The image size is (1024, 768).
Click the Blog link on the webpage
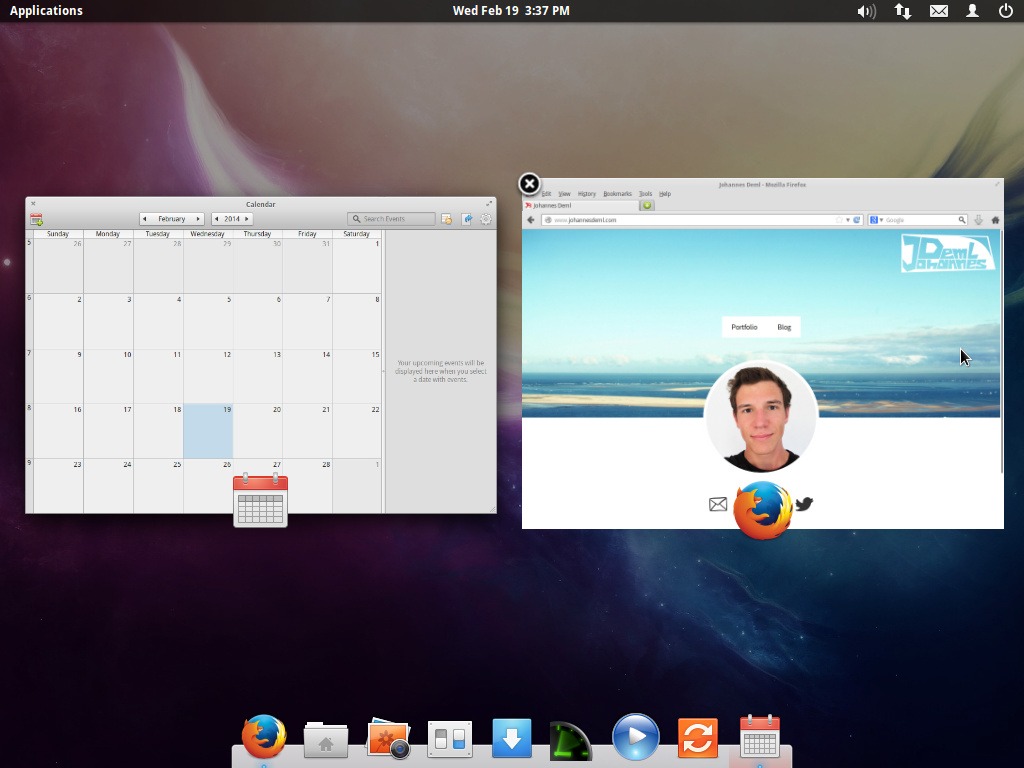coord(784,327)
